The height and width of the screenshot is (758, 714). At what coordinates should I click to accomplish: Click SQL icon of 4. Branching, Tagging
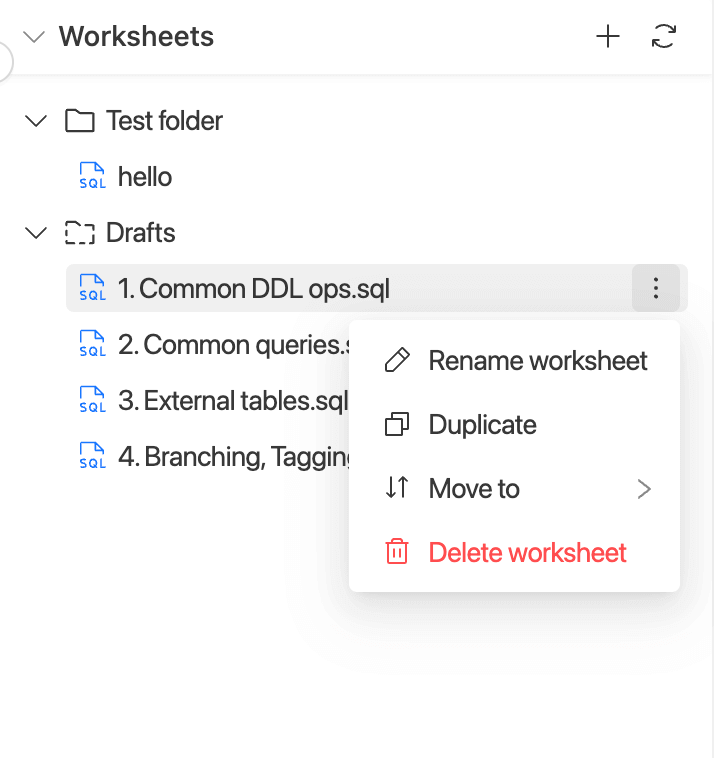pyautogui.click(x=92, y=456)
